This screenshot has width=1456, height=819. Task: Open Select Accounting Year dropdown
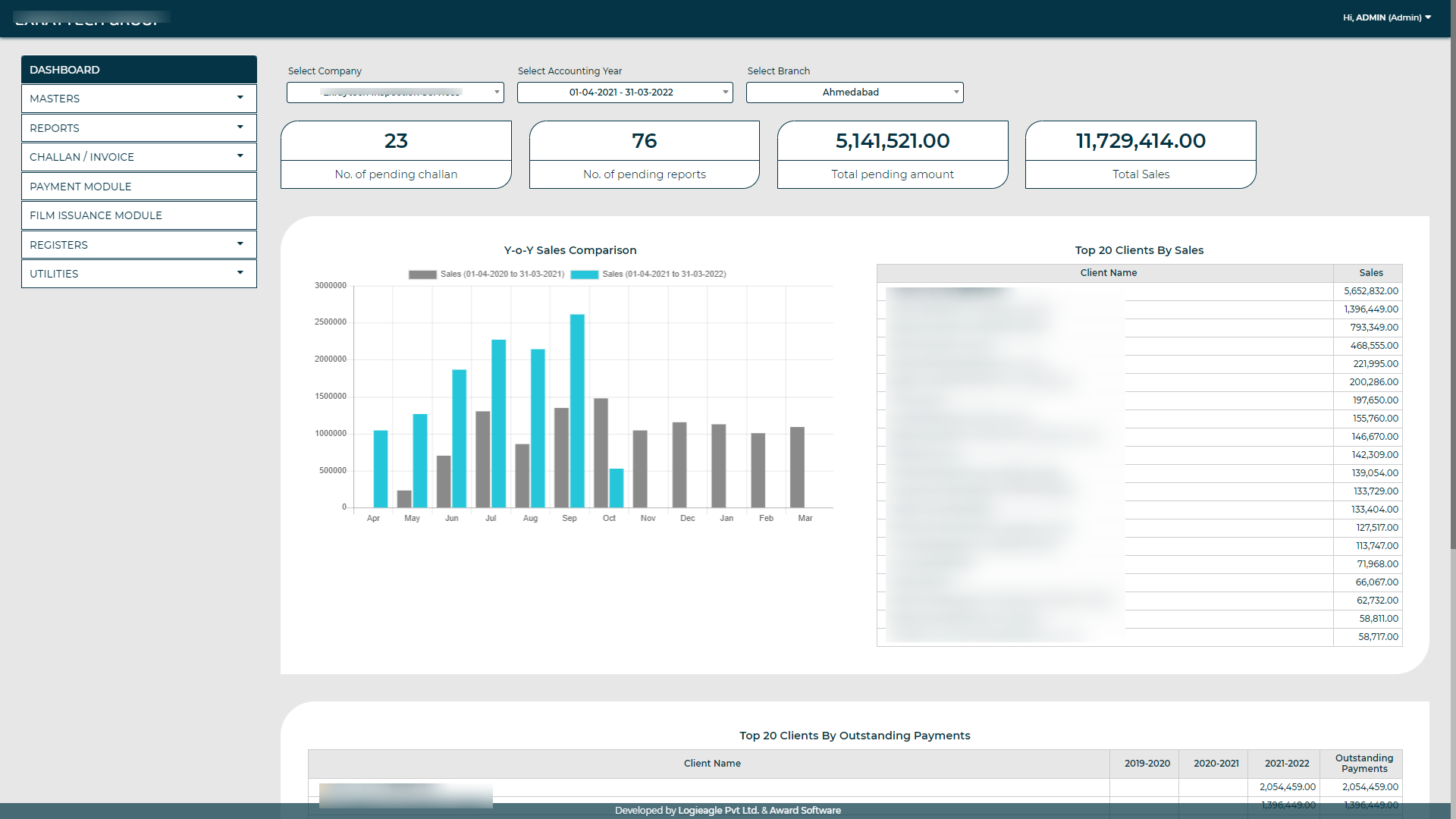coord(625,93)
